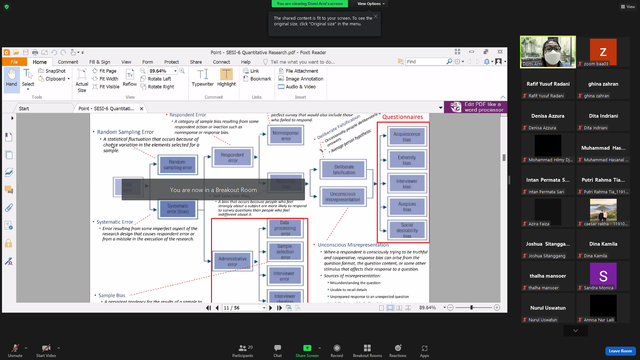Open the Zoom Chat panel
640x360 pixels.
pos(278,350)
